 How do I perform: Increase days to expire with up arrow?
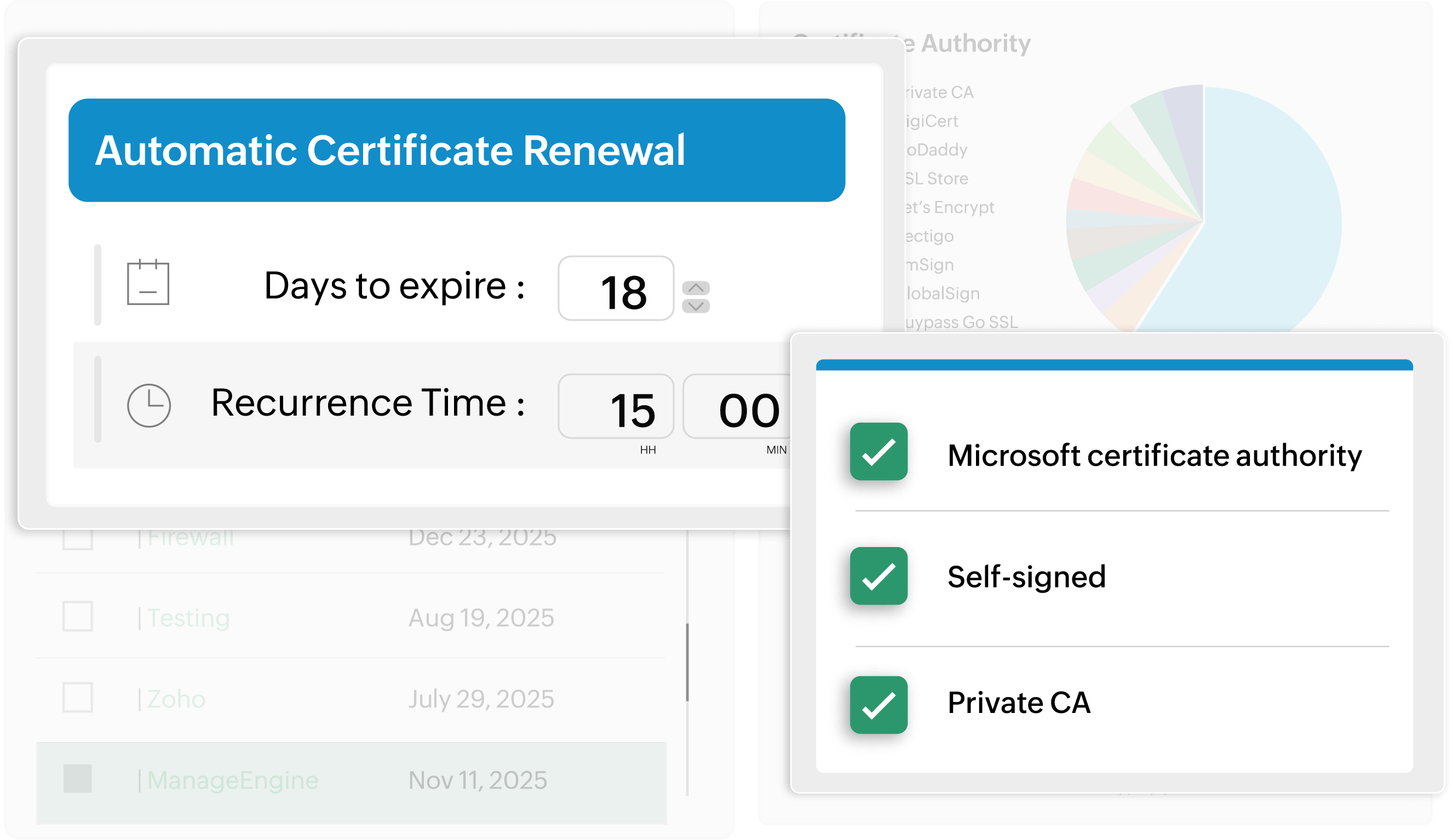click(696, 287)
